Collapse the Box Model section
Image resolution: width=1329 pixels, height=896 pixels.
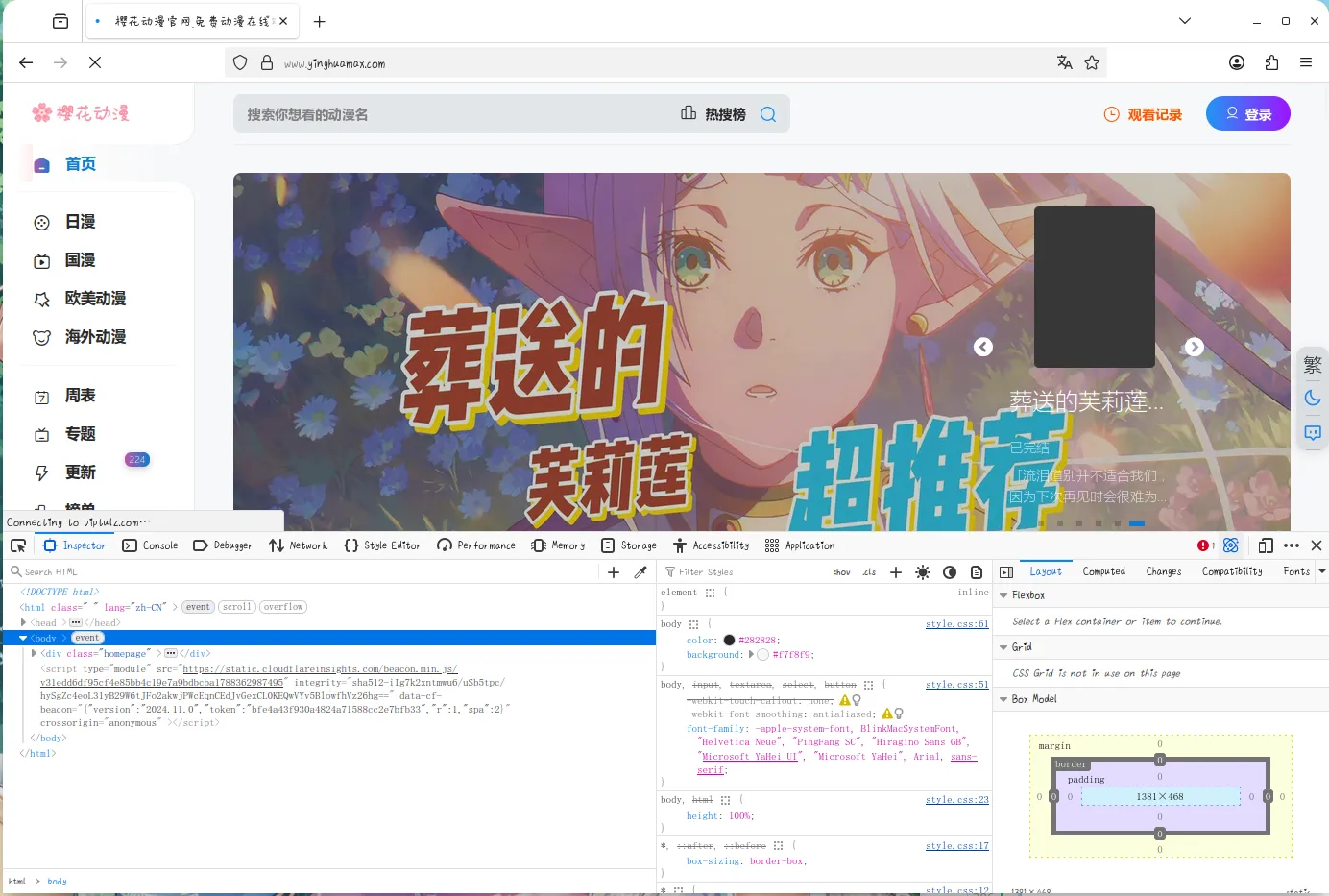[x=1003, y=699]
